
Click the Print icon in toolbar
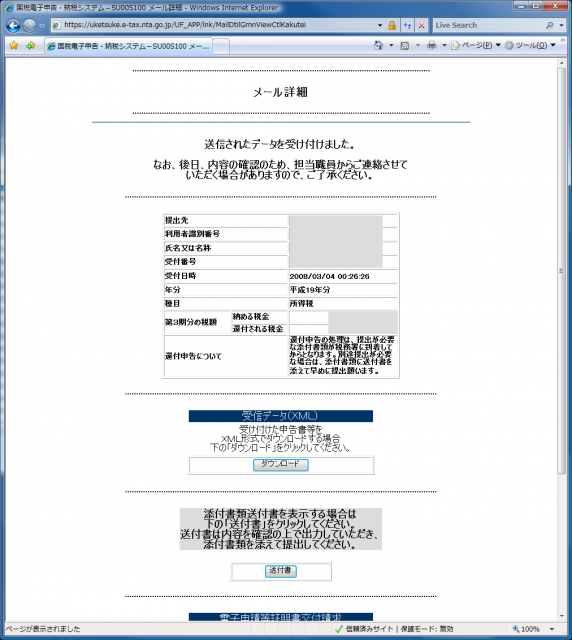pyautogui.click(x=432, y=45)
